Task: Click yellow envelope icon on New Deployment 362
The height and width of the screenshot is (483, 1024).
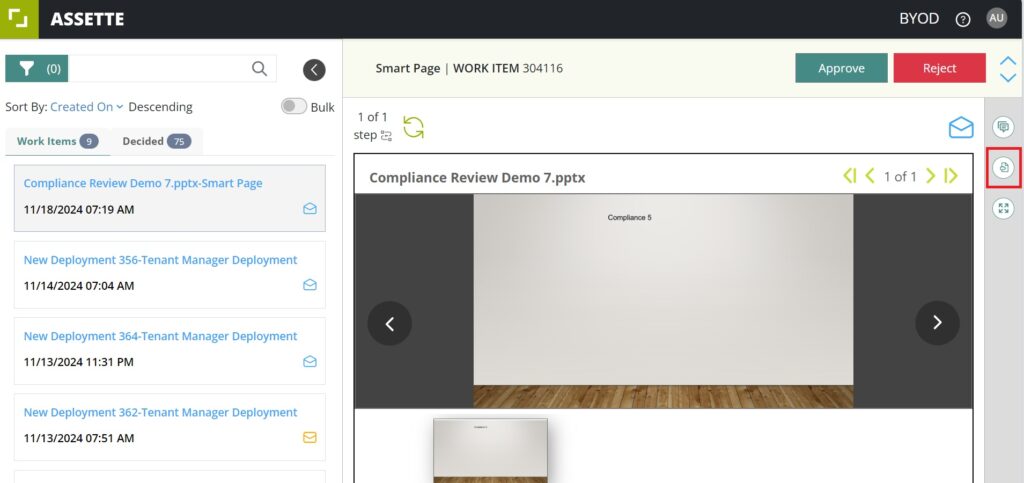Action: point(310,437)
